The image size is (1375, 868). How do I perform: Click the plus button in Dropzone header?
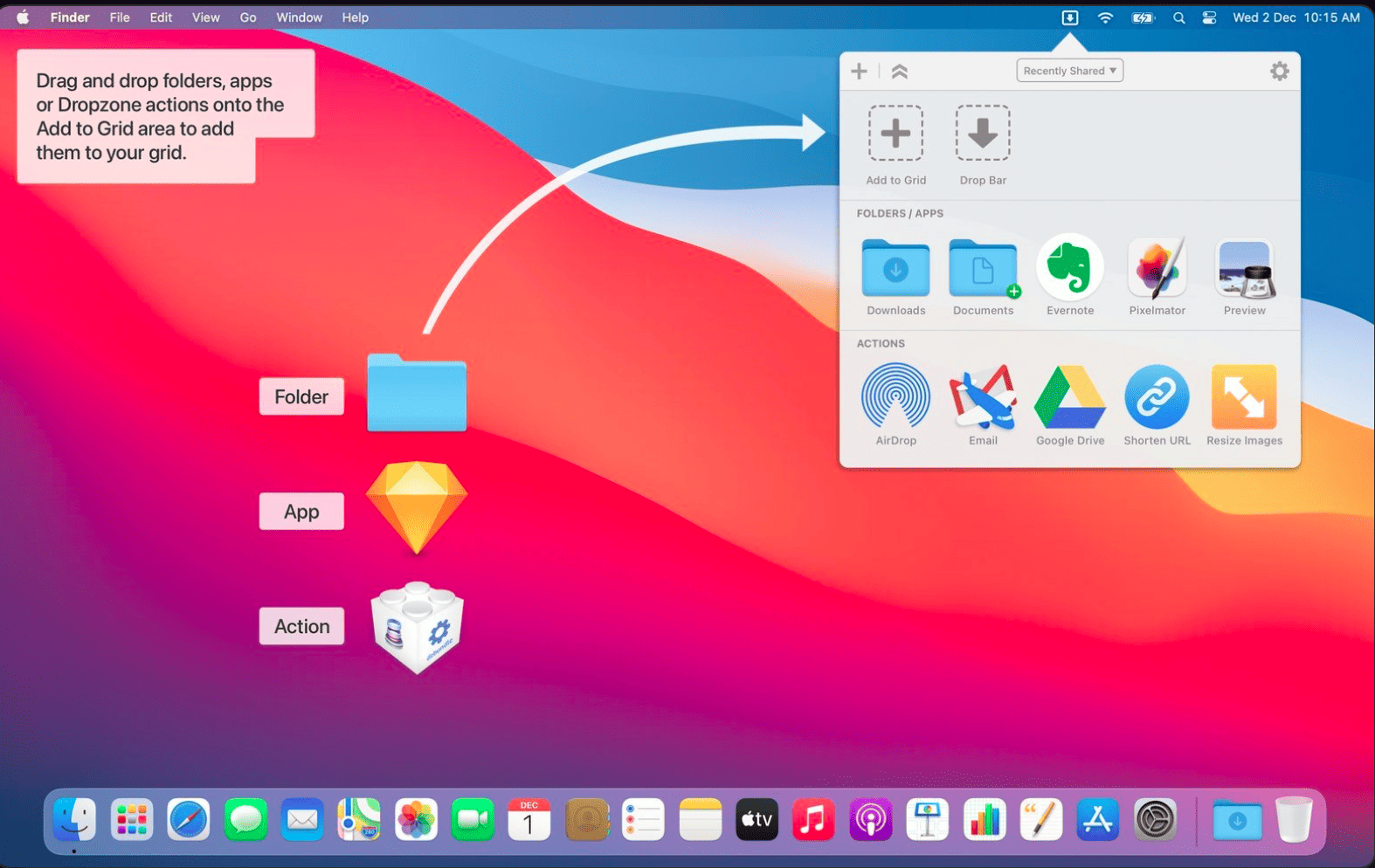tap(859, 72)
